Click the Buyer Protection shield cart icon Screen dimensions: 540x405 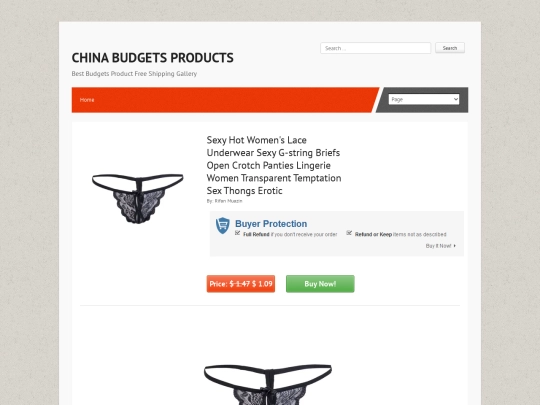tap(222, 226)
